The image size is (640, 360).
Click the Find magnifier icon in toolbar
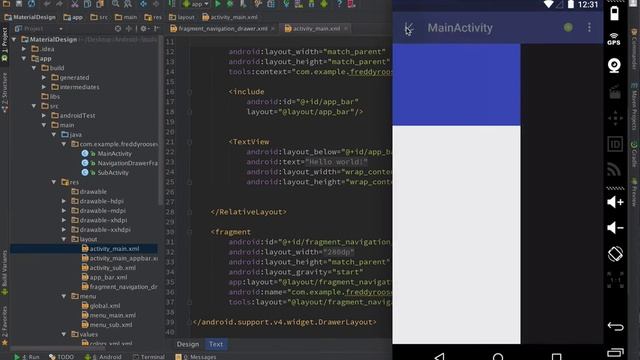[116, 4]
